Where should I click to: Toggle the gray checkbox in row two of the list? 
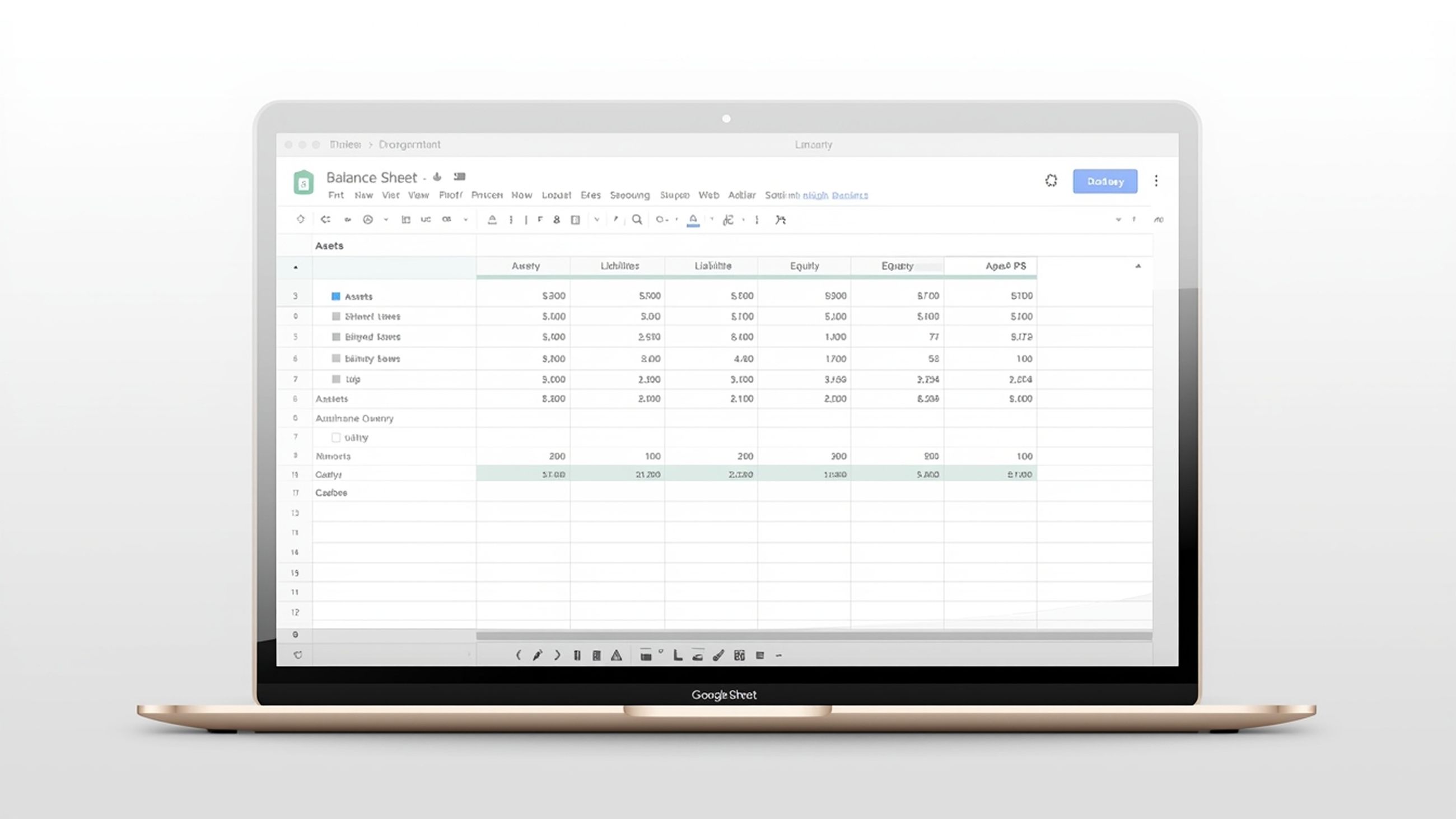[337, 317]
